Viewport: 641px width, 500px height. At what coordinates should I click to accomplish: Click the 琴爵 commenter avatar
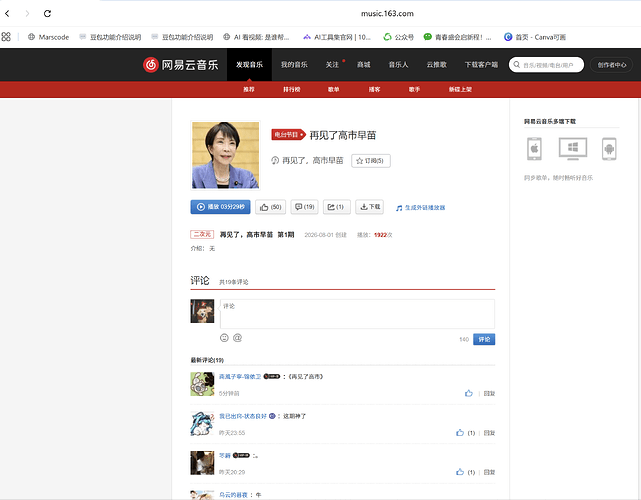coord(202,463)
